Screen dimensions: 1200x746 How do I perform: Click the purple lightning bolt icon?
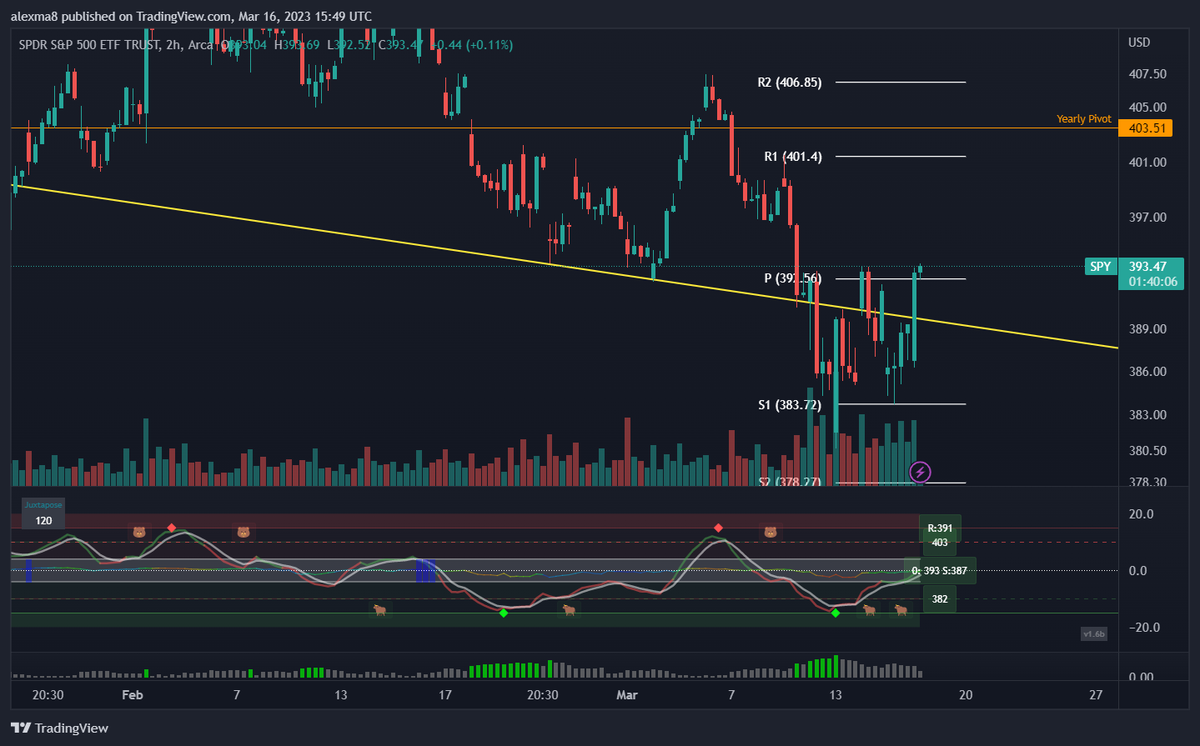pyautogui.click(x=921, y=471)
